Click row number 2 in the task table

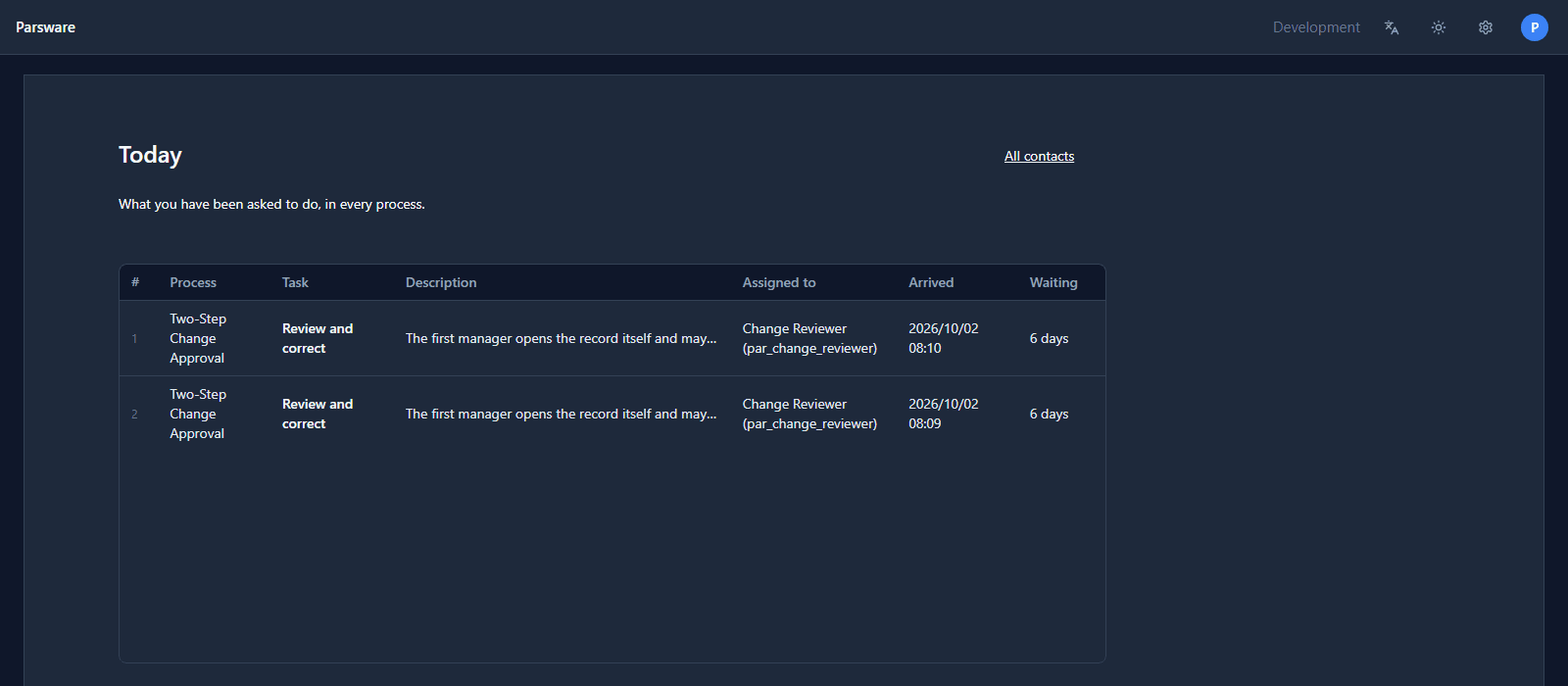(x=134, y=415)
